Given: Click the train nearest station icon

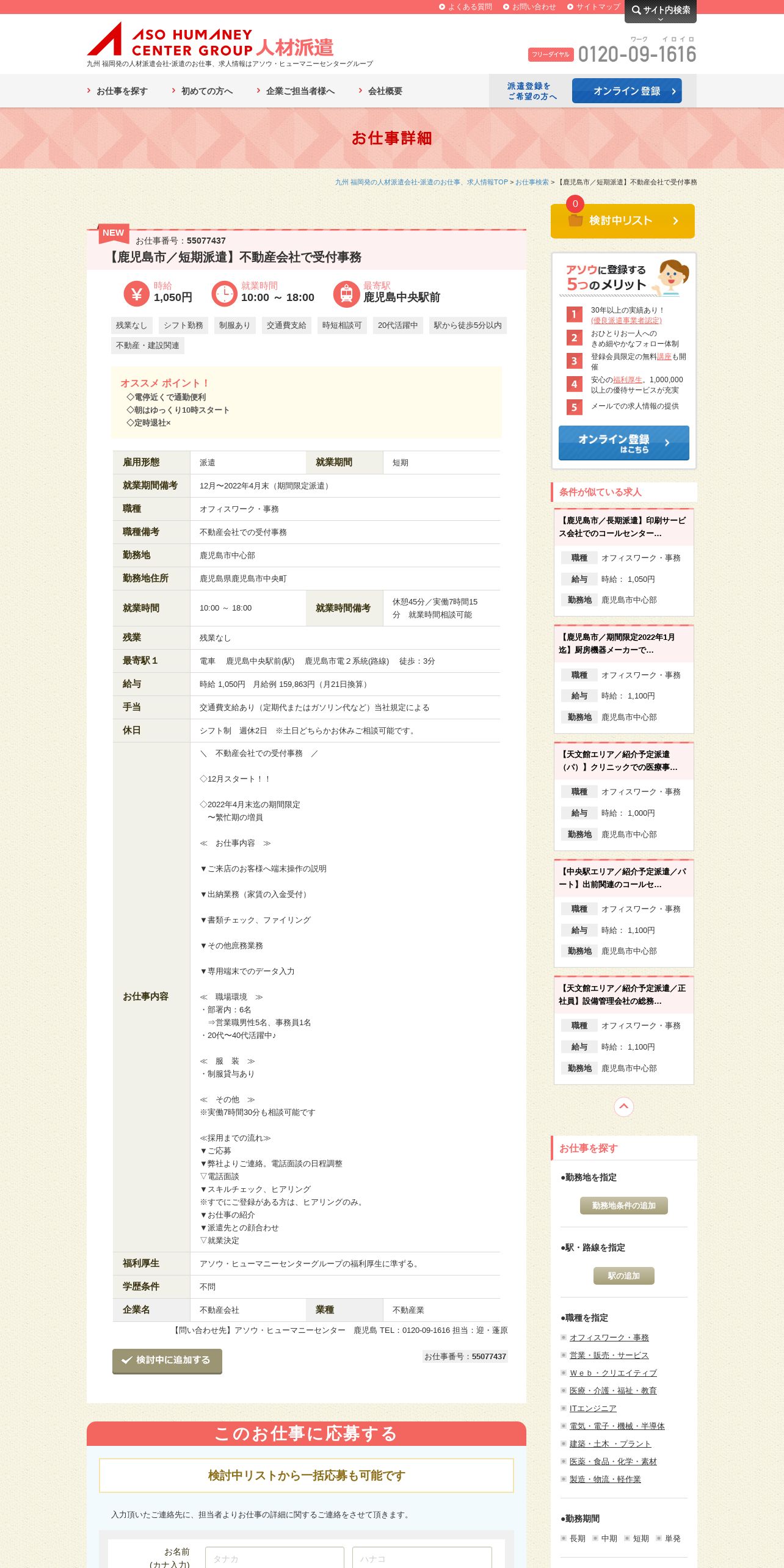Looking at the screenshot, I should 346,294.
